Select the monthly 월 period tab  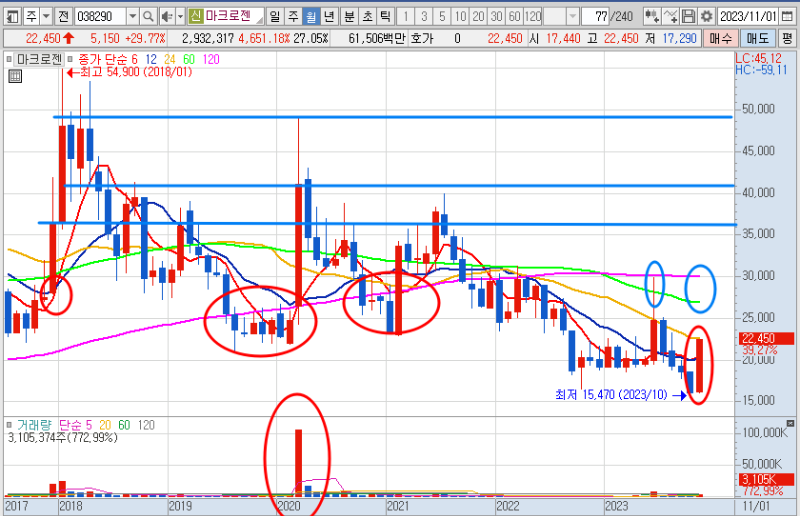(311, 17)
